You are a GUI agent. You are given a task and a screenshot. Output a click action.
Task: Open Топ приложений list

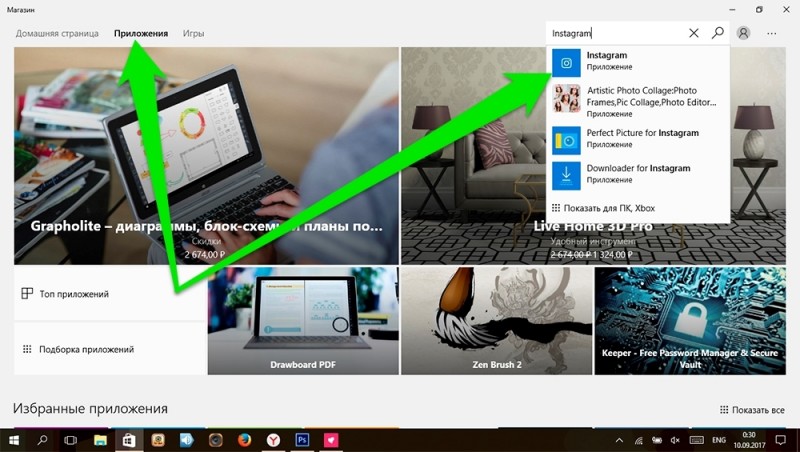tap(110, 294)
